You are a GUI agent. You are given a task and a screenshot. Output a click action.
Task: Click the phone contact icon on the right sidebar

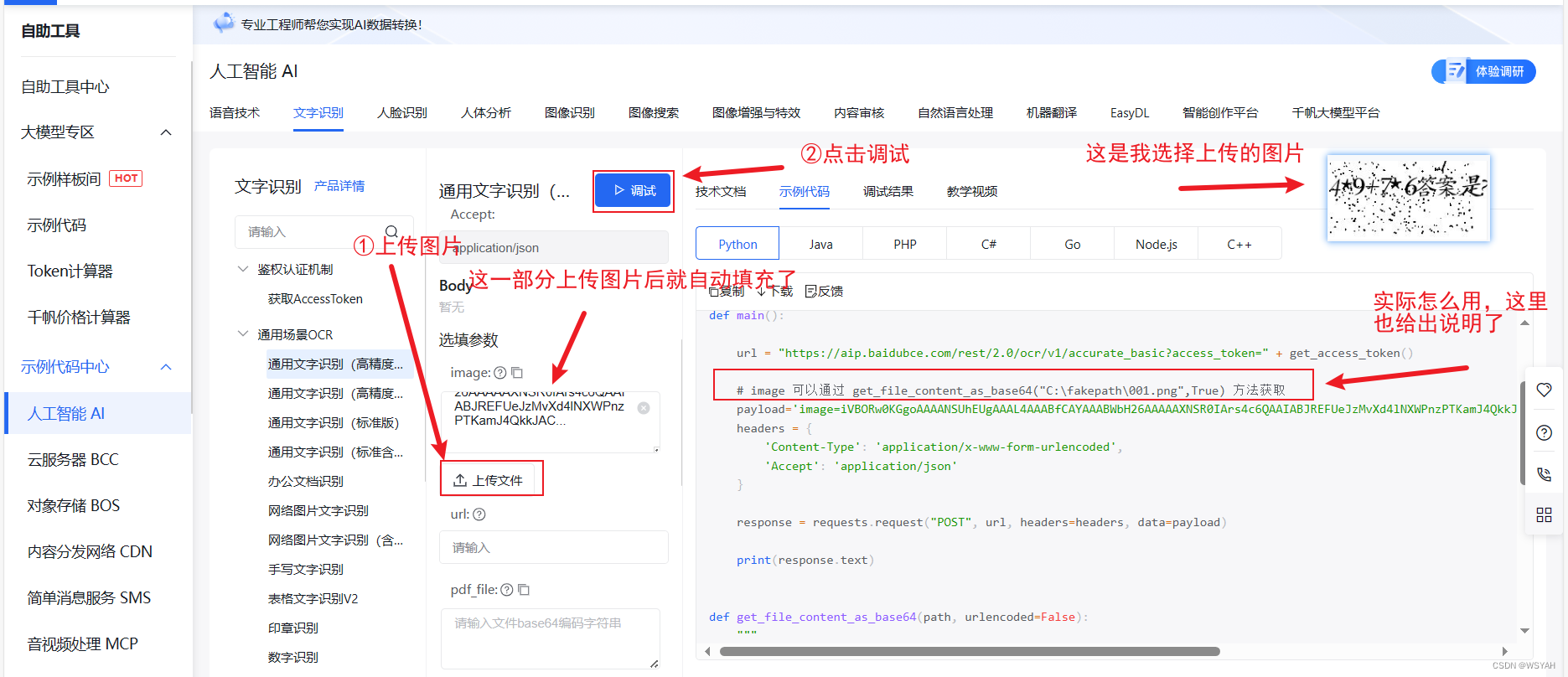1544,474
